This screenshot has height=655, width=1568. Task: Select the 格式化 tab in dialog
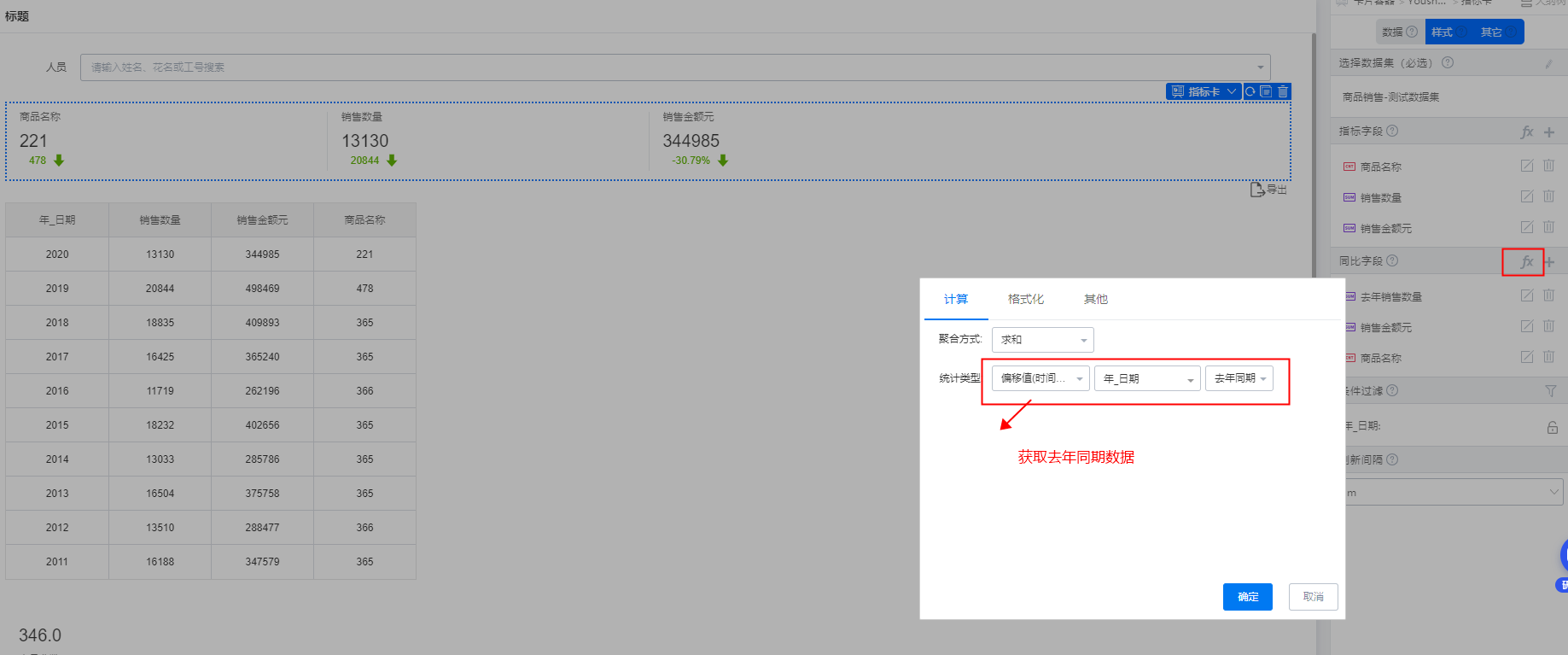tap(1026, 299)
